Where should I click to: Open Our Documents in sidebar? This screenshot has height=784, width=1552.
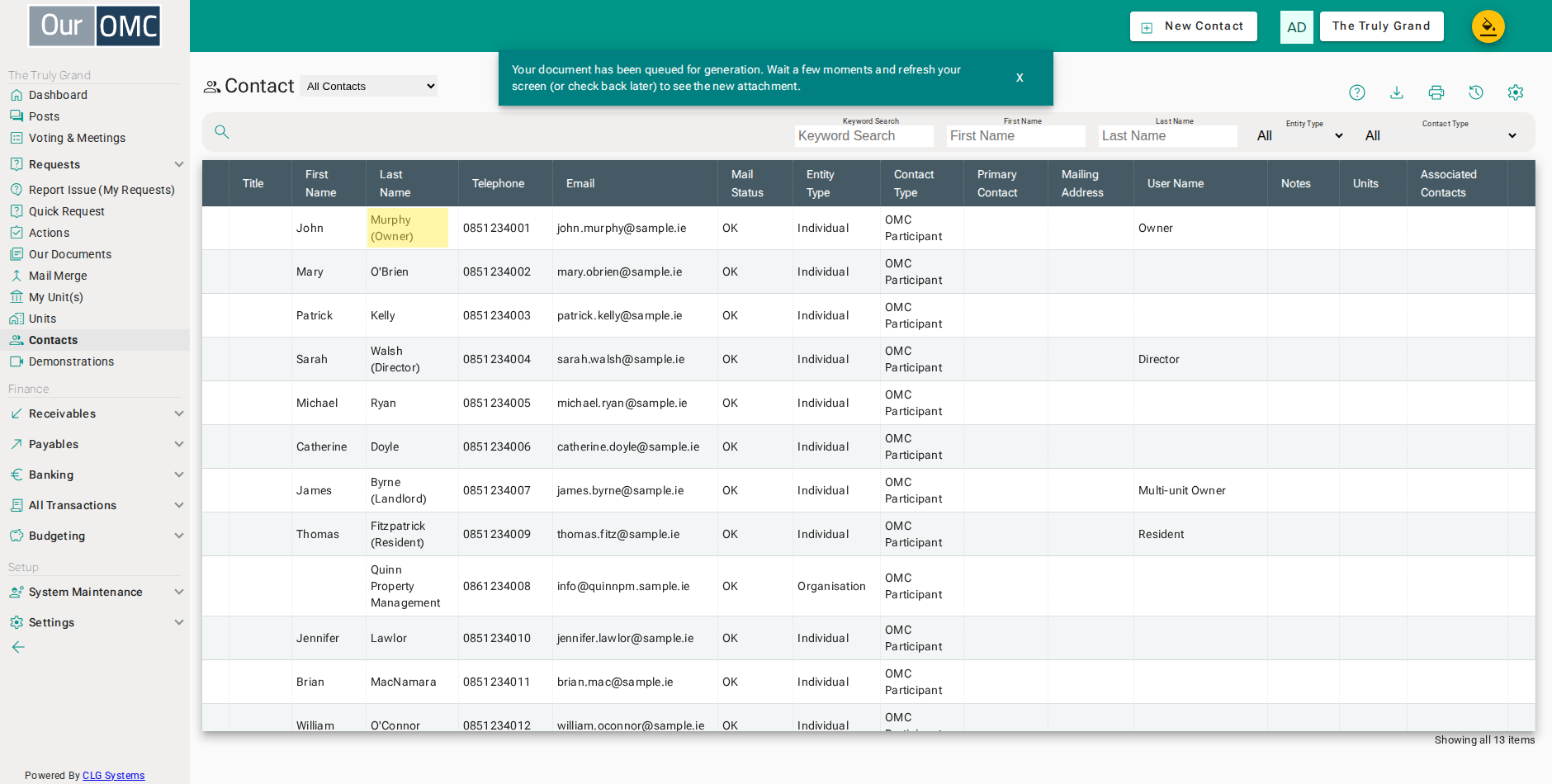pyautogui.click(x=70, y=254)
